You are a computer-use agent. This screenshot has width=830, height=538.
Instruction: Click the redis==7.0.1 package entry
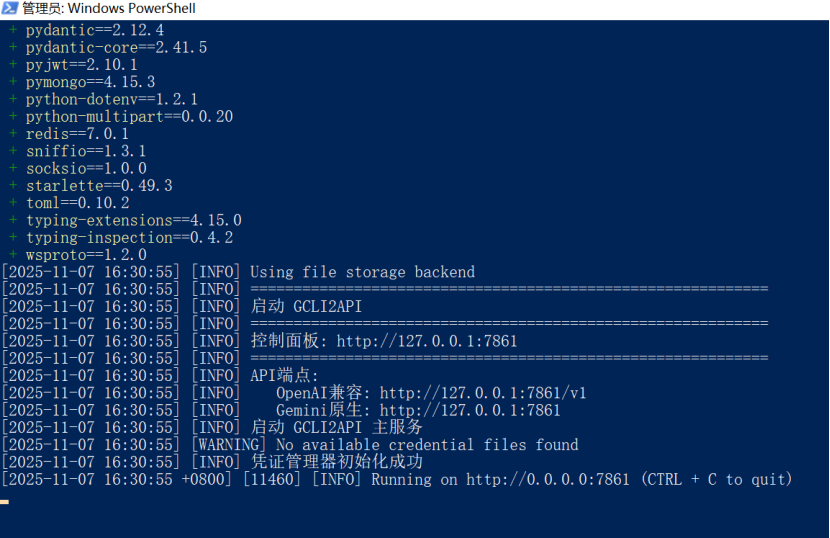coord(77,134)
